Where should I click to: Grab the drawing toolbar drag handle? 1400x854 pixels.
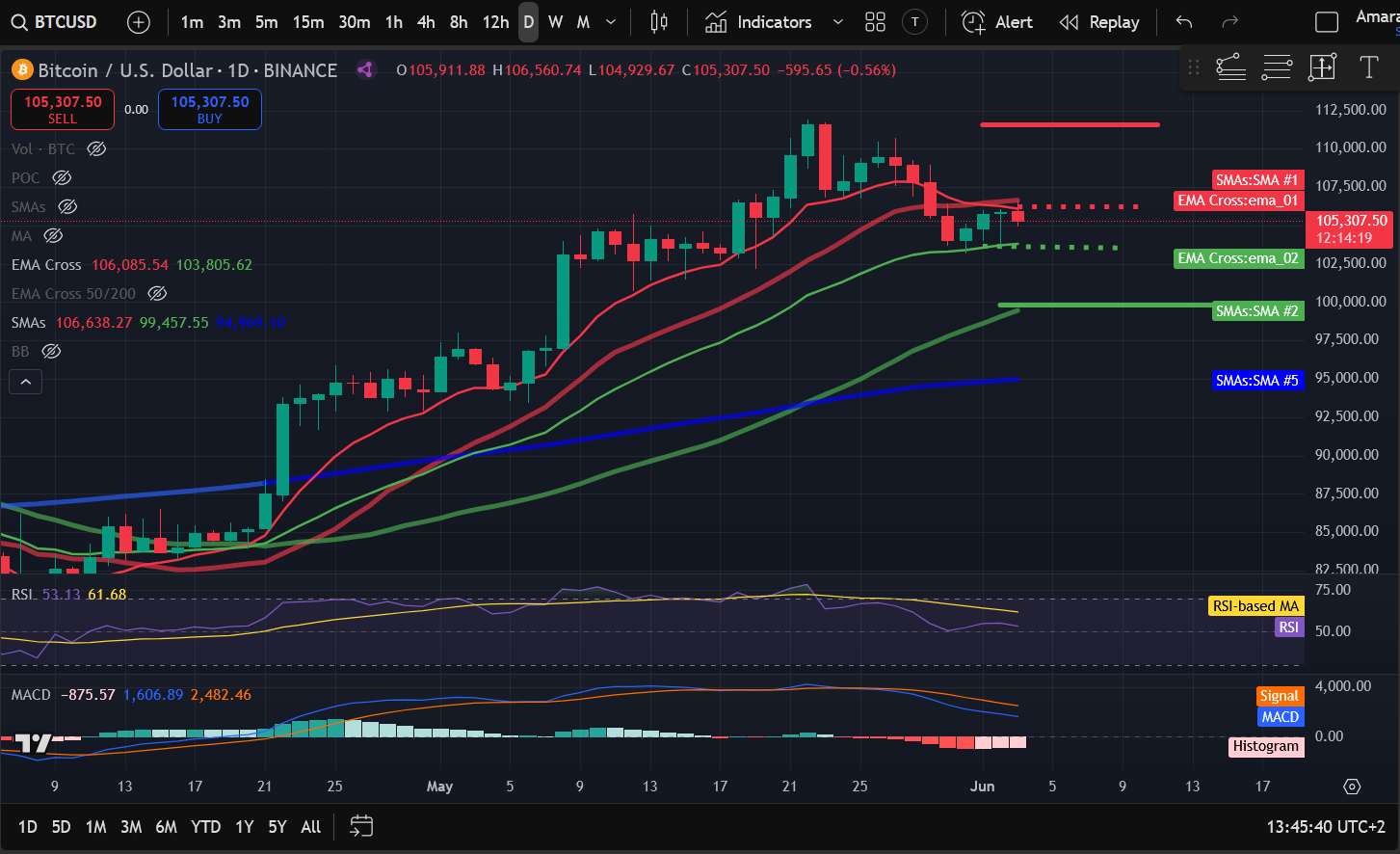tap(1194, 67)
